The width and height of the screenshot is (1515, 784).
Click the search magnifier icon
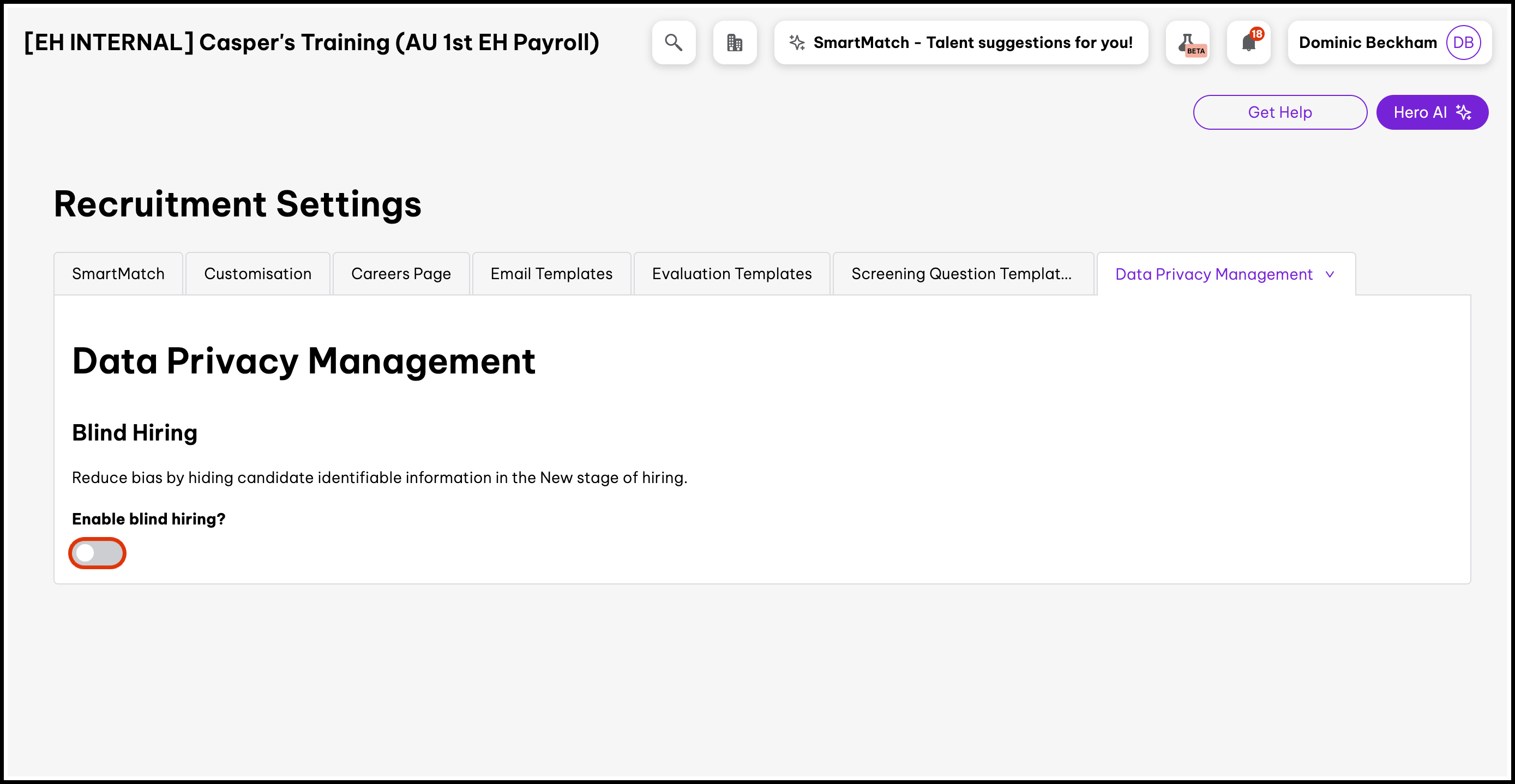[x=674, y=43]
